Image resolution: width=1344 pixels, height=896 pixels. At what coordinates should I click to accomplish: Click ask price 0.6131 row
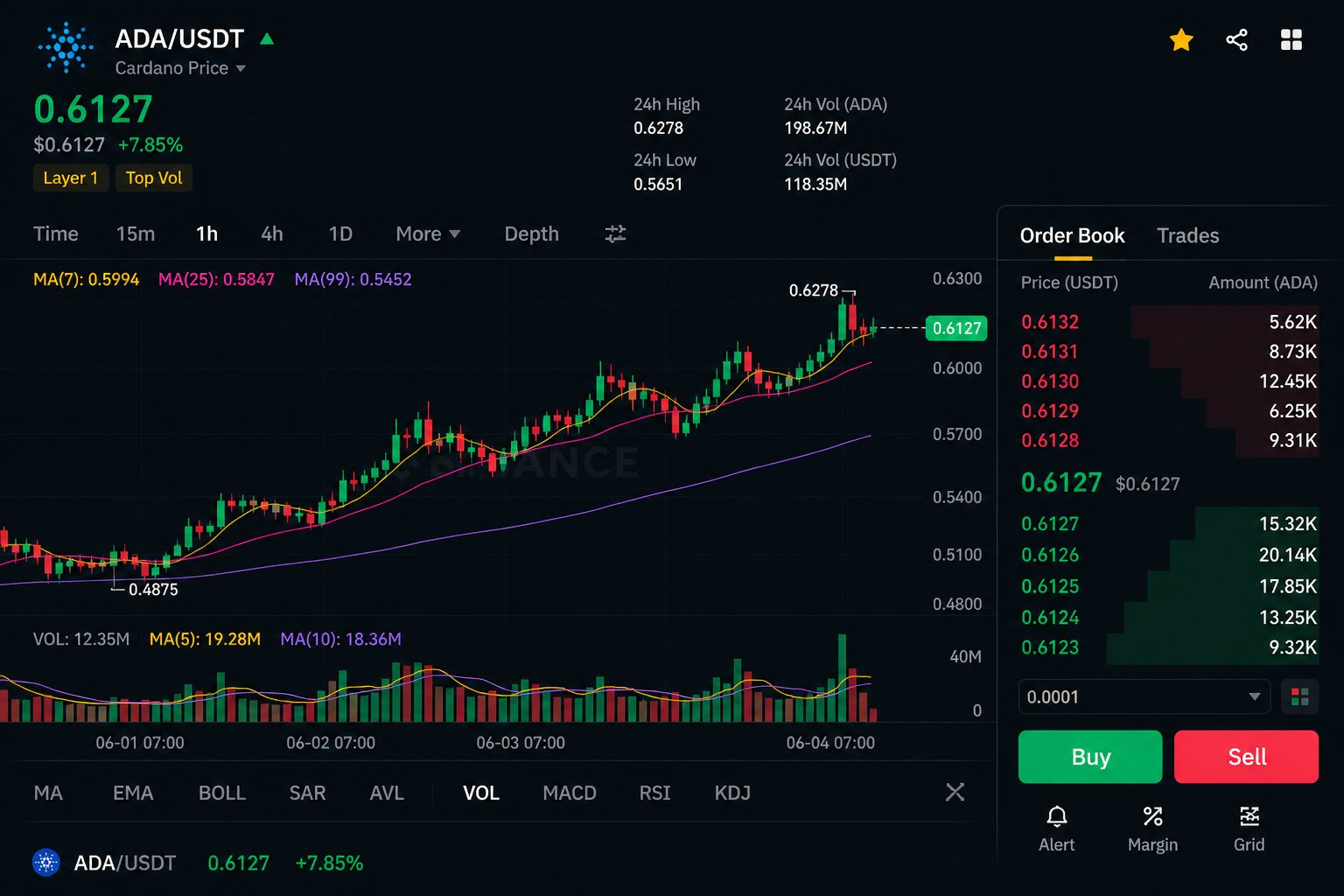click(1169, 352)
